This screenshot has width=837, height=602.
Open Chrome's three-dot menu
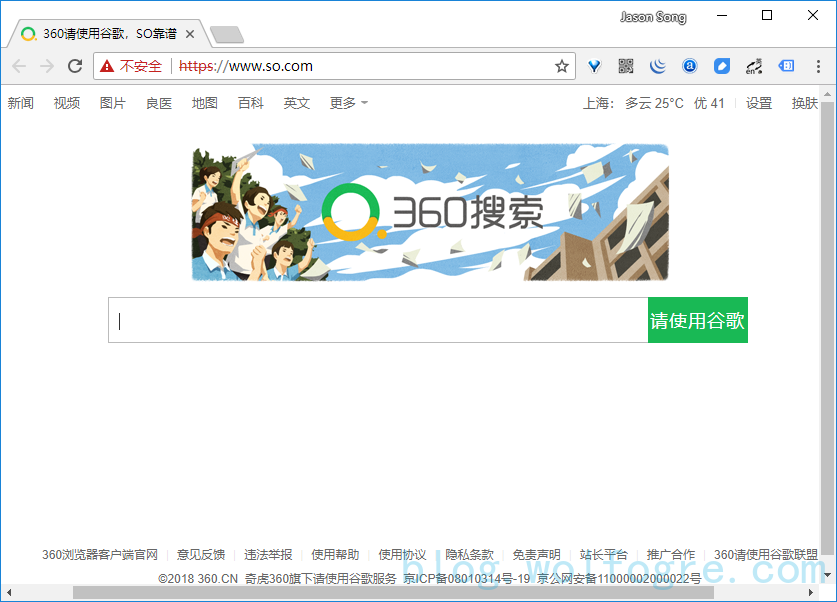tap(818, 66)
